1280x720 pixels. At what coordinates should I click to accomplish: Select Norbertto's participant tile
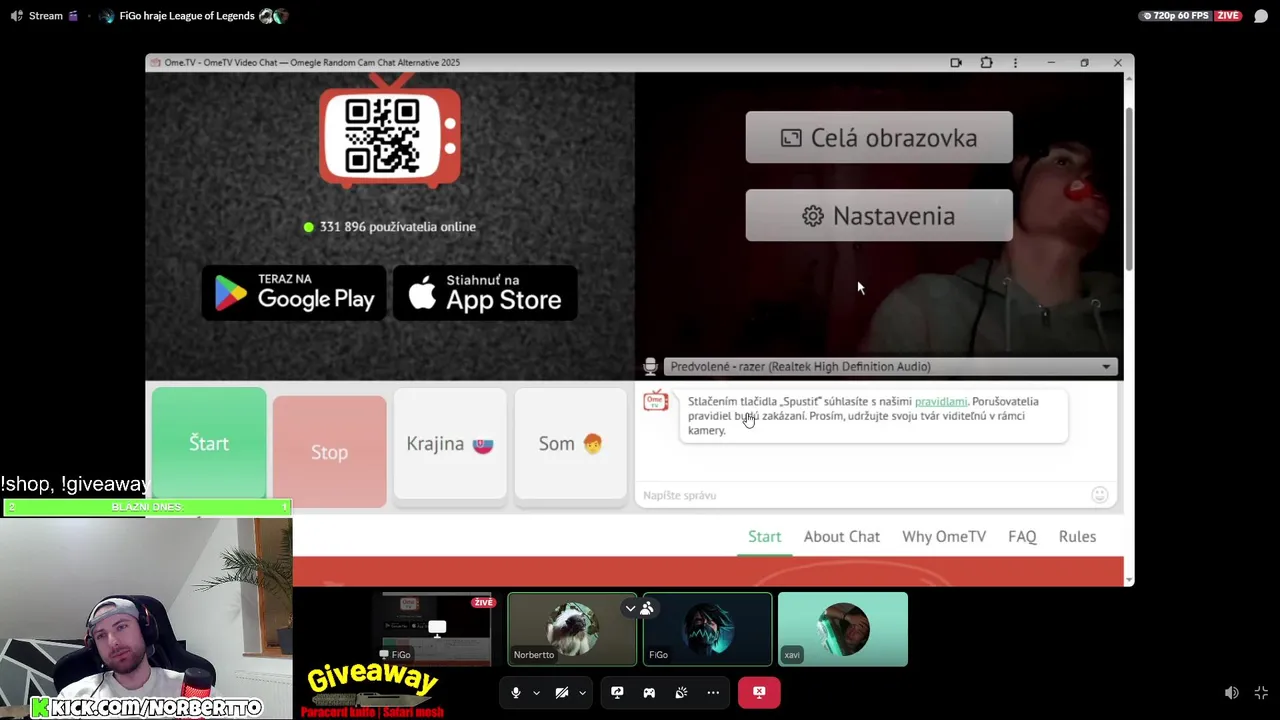[572, 629]
